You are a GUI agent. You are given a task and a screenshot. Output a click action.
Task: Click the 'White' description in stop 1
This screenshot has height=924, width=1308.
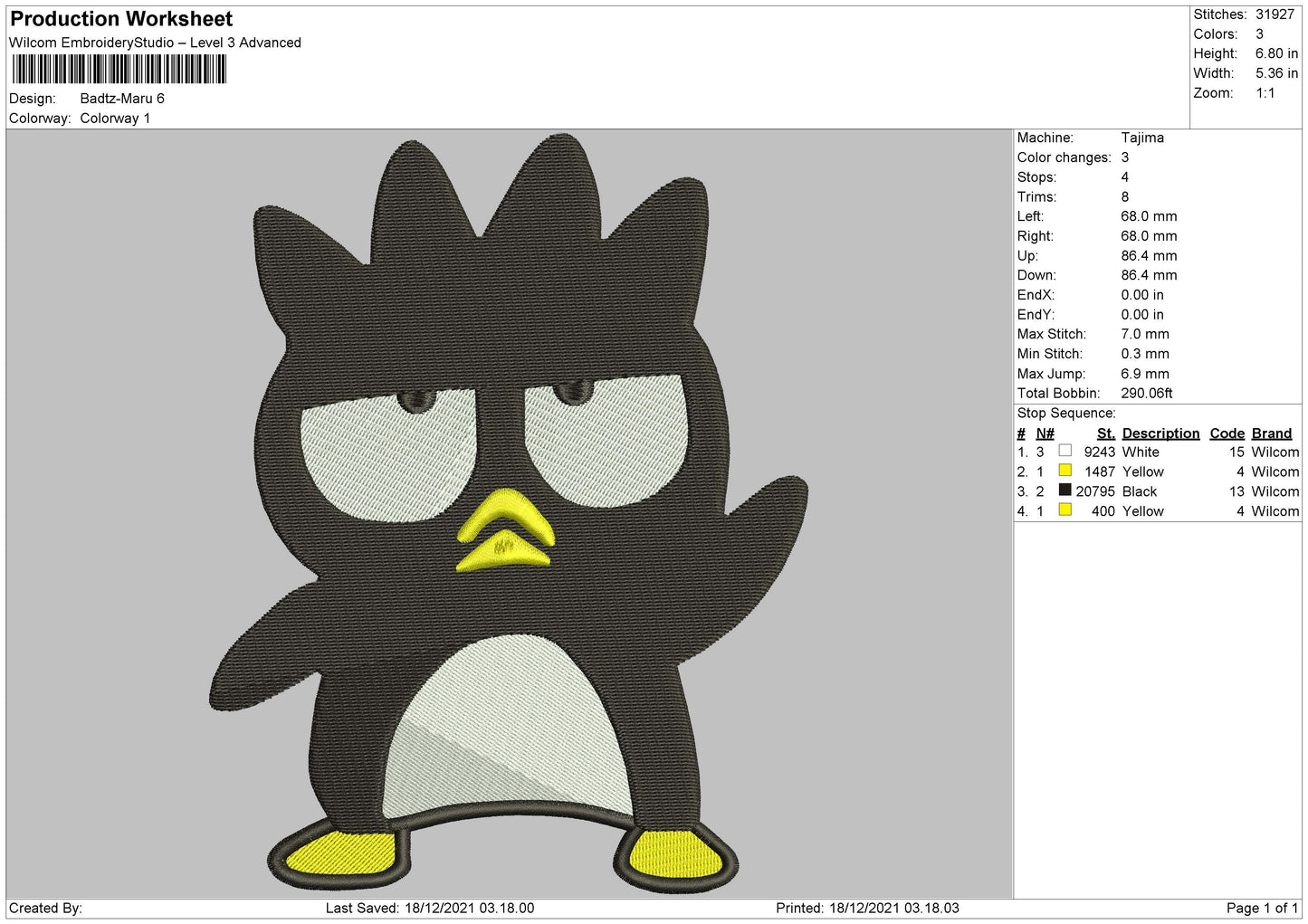click(1141, 452)
